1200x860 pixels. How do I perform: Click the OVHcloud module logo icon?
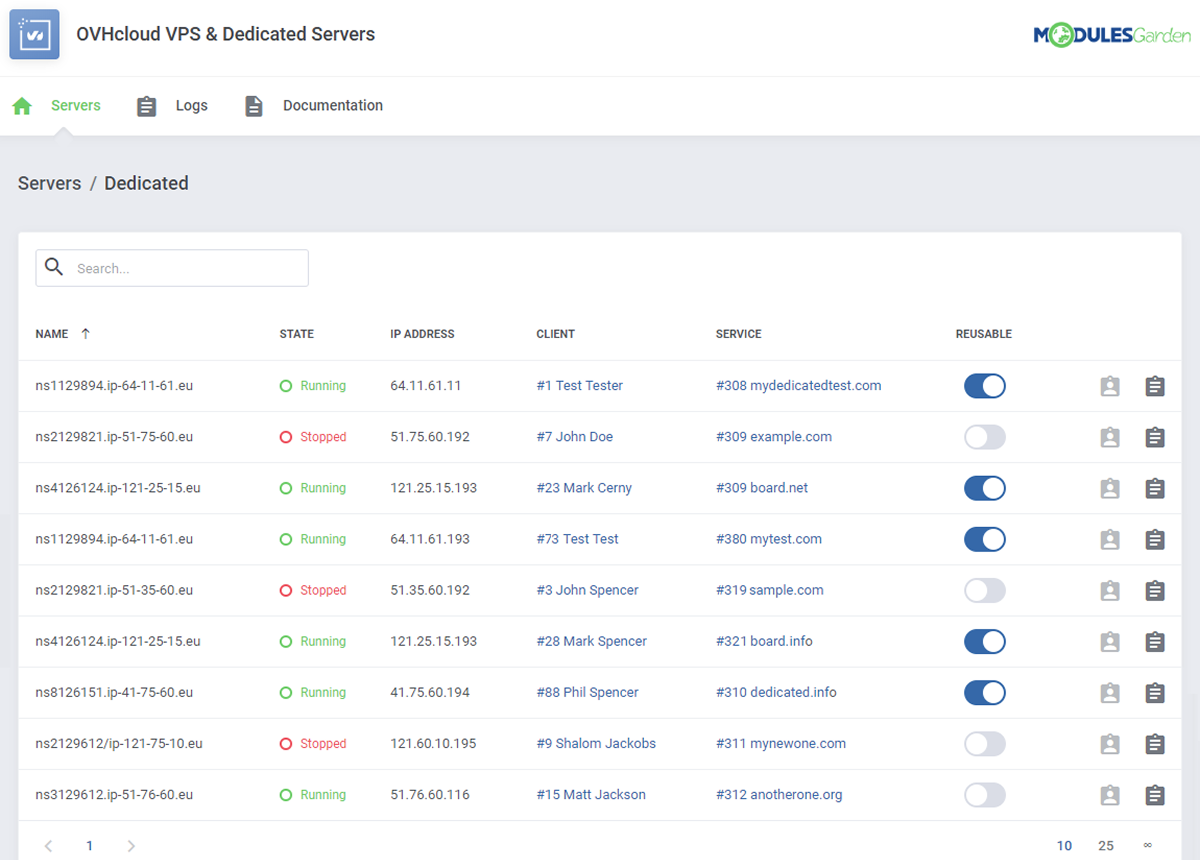coord(34,34)
